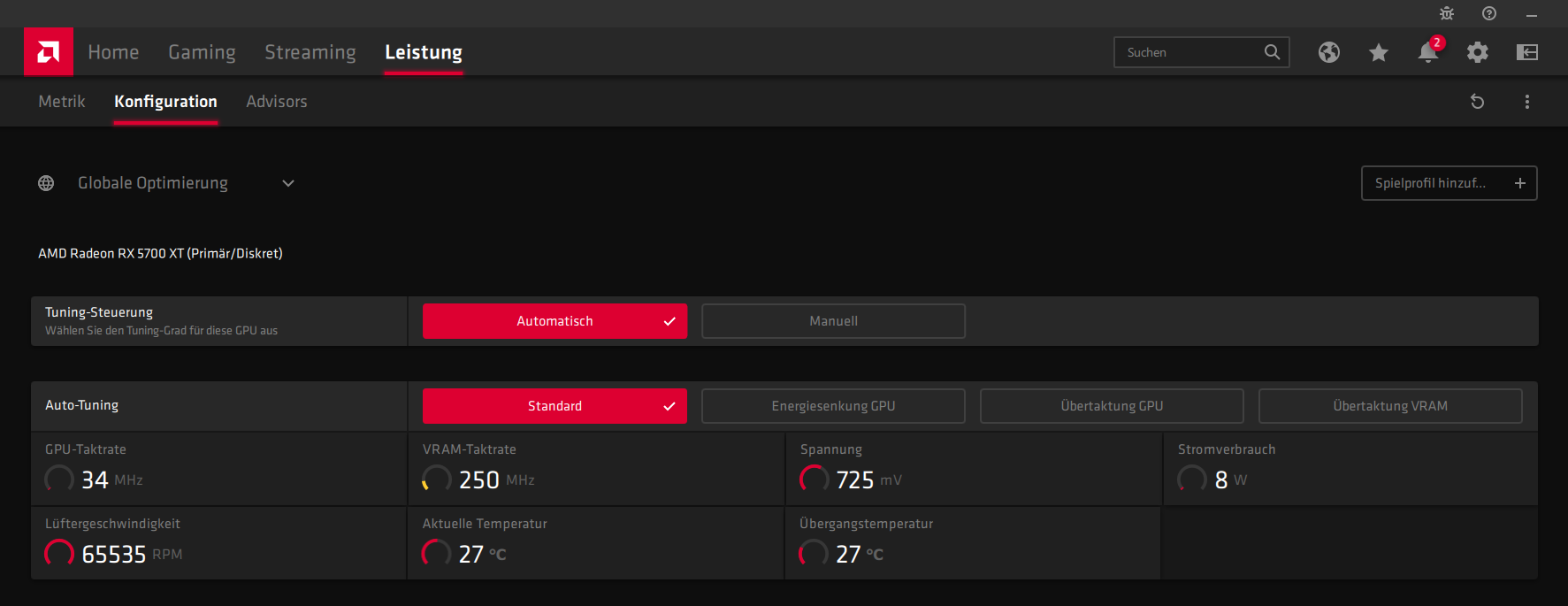Click the search magnifier icon

pyautogui.click(x=1272, y=52)
